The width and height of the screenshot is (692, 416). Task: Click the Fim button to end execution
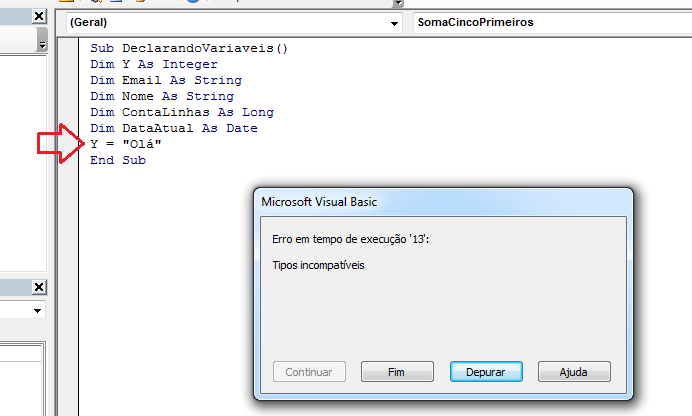pyautogui.click(x=397, y=371)
